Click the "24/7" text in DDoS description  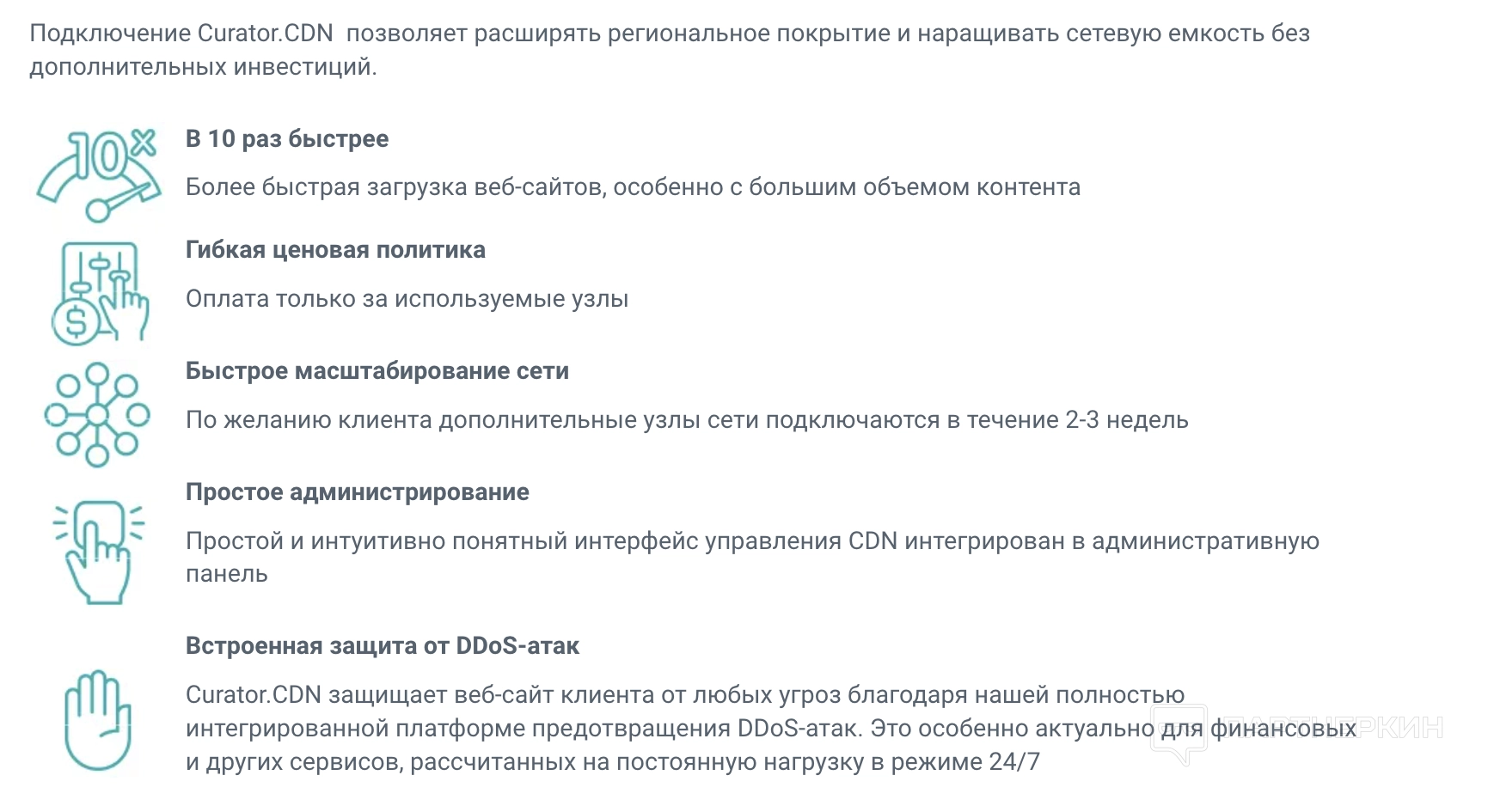(1014, 762)
